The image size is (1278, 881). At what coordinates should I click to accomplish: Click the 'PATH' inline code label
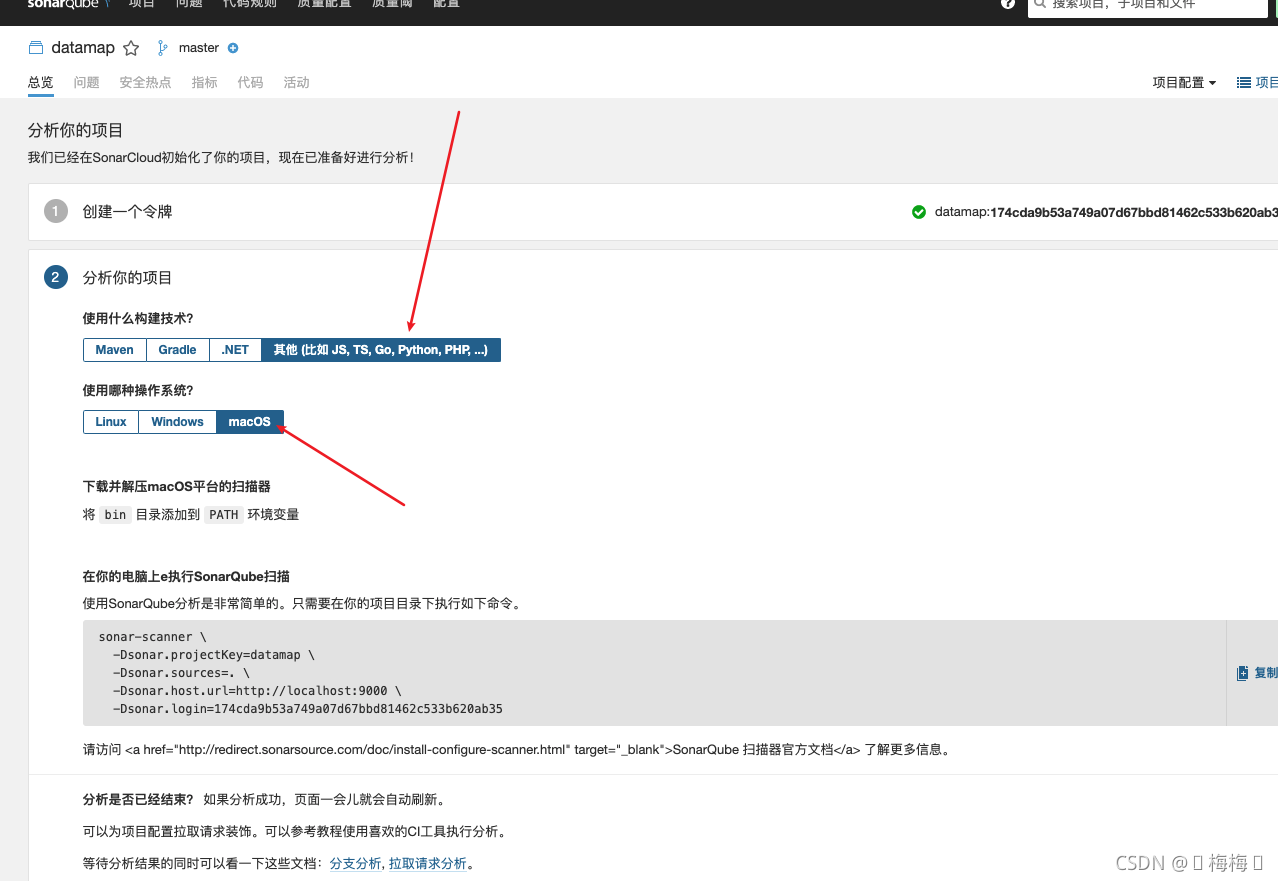pyautogui.click(x=224, y=515)
